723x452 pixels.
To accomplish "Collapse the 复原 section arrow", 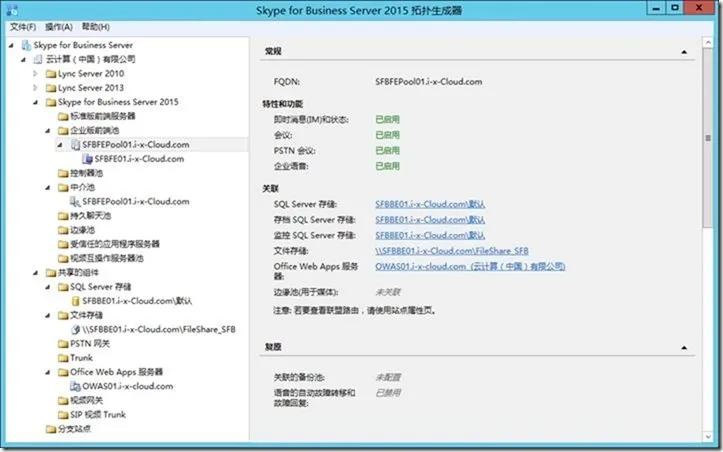I will click(684, 348).
